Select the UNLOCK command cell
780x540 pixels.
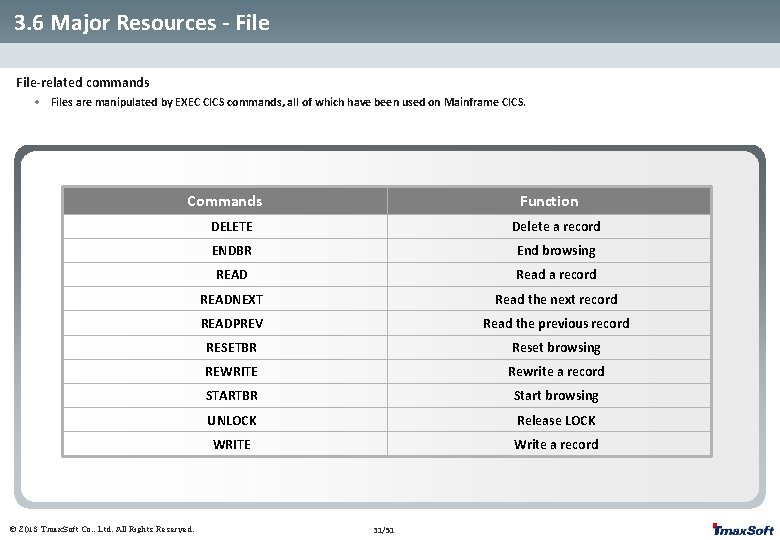[225, 420]
